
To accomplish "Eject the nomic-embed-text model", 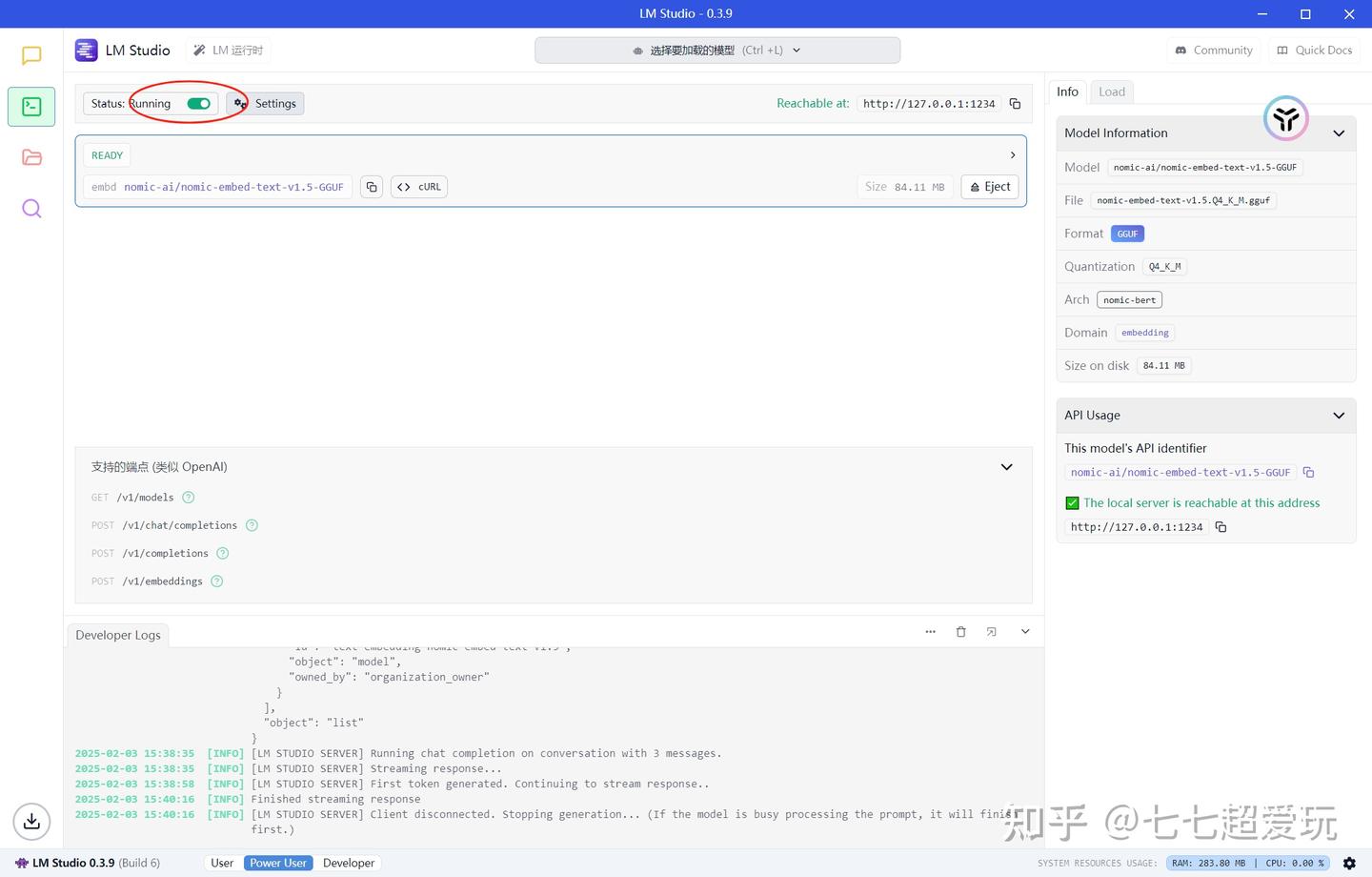I will 989,186.
